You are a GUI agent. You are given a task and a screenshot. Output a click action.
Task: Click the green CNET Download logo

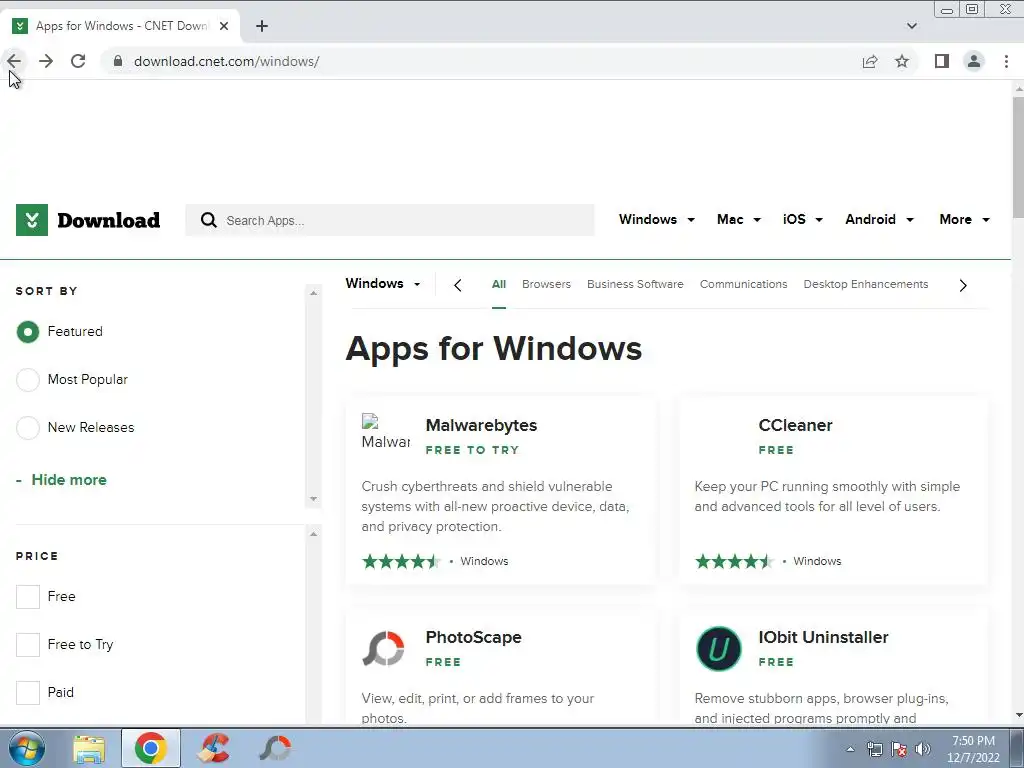coord(88,220)
